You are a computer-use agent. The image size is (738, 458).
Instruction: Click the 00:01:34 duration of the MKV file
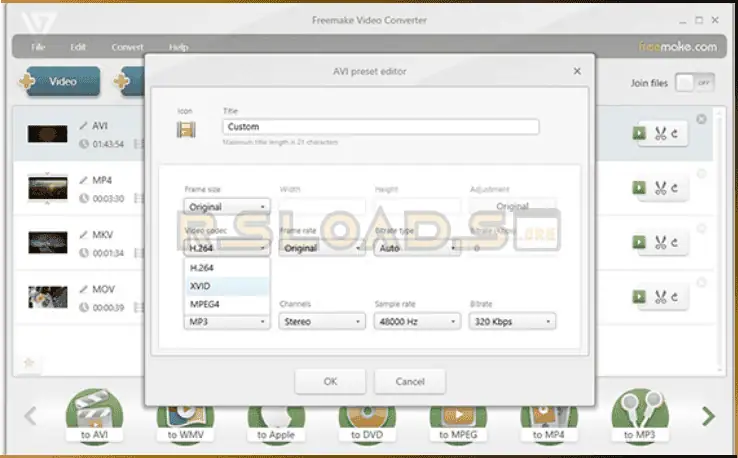[108, 253]
